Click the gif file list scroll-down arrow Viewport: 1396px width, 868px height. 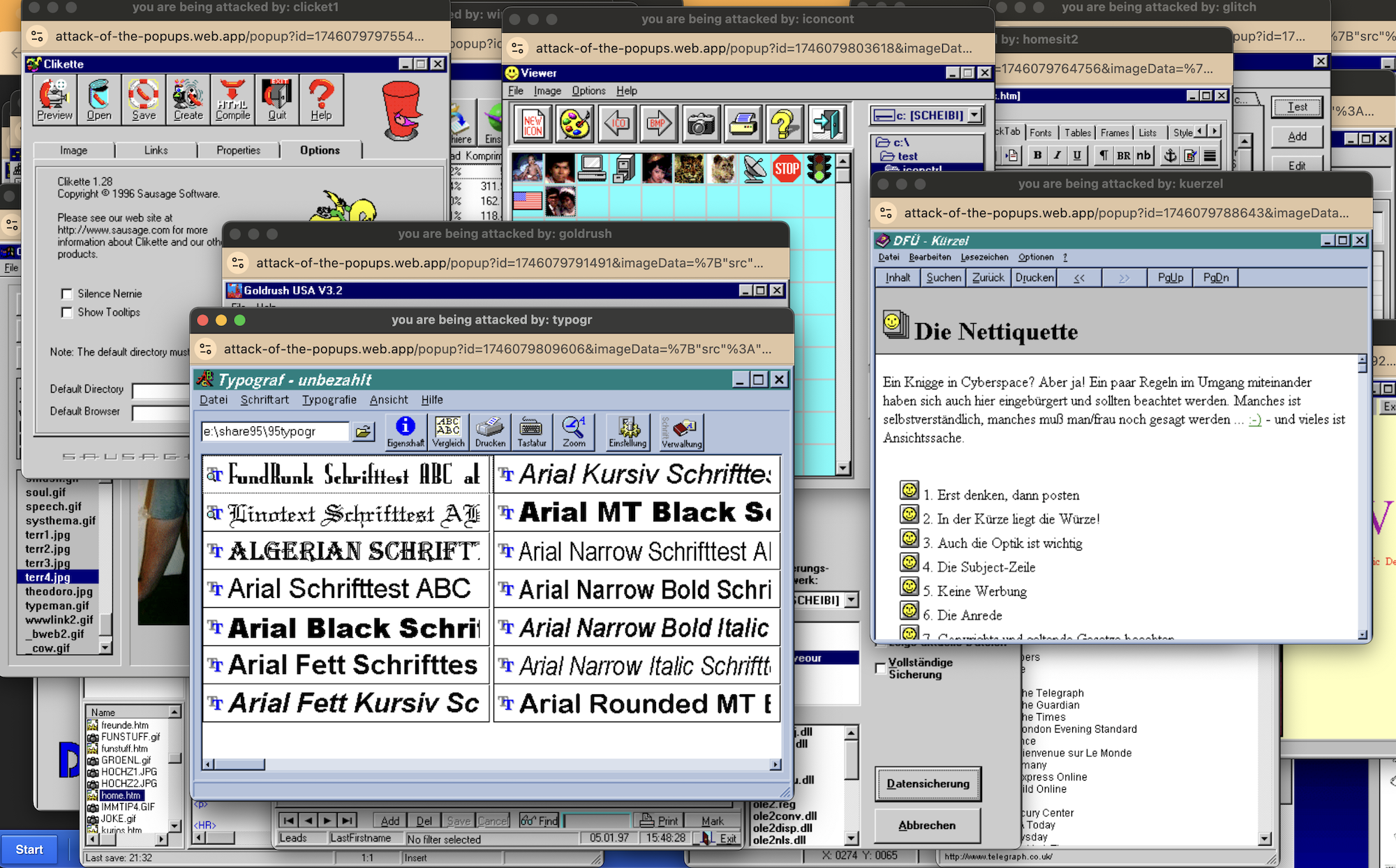105,648
